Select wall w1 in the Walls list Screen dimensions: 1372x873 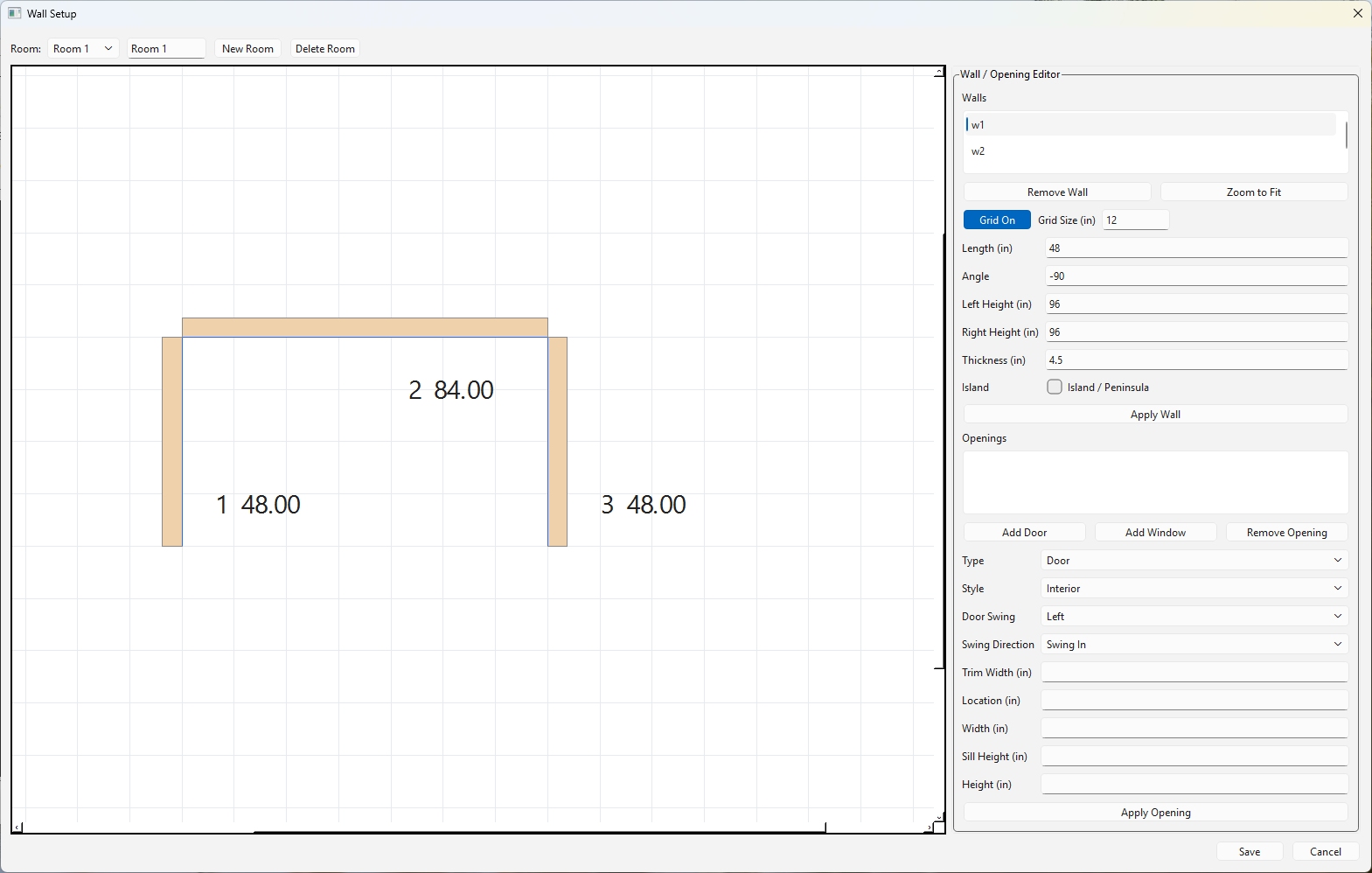pos(1150,125)
